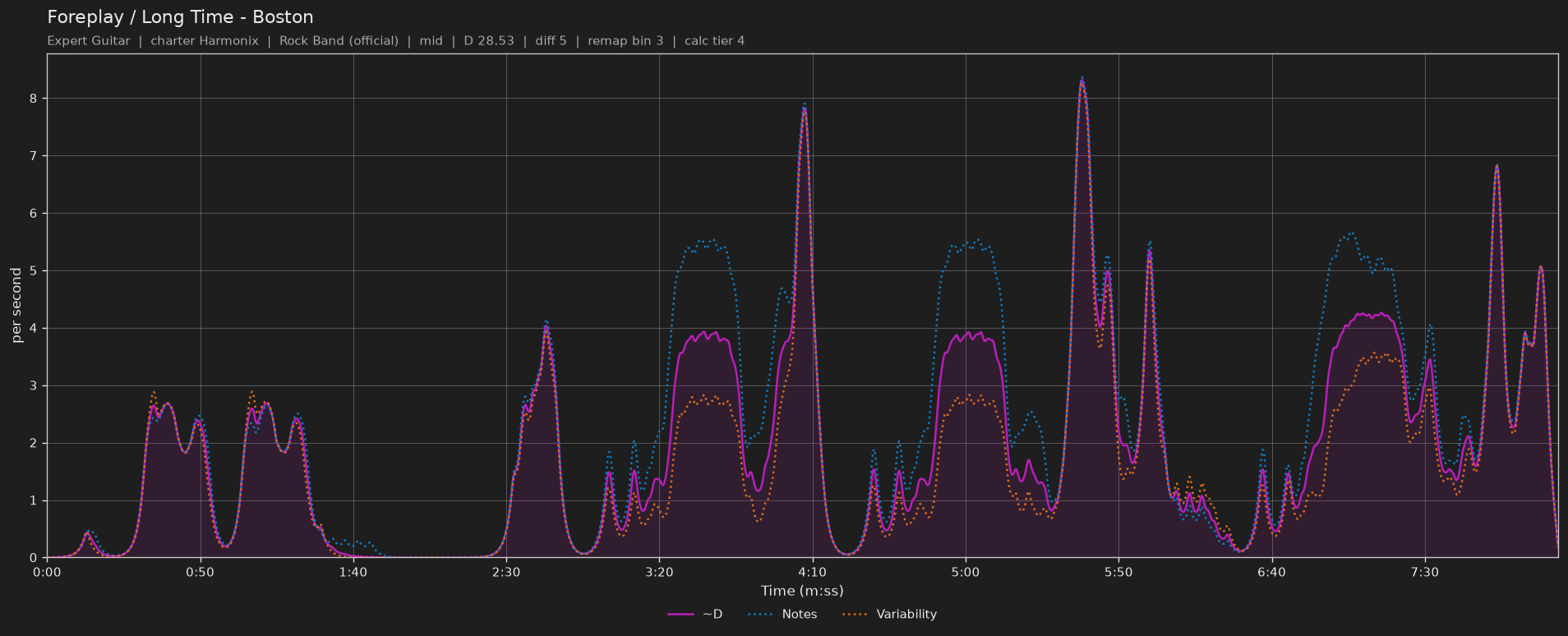Viewport: 1568px width, 636px height.
Task: Click the y-axis tick label "7"
Action: point(35,156)
